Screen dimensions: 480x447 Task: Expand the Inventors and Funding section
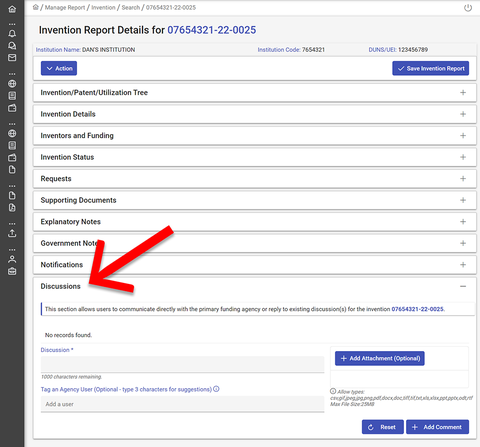click(254, 136)
